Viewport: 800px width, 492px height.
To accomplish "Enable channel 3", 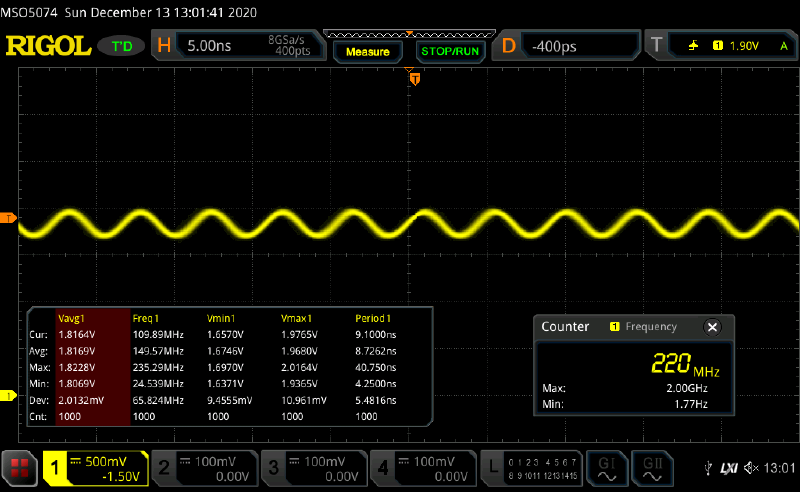I will click(314, 467).
